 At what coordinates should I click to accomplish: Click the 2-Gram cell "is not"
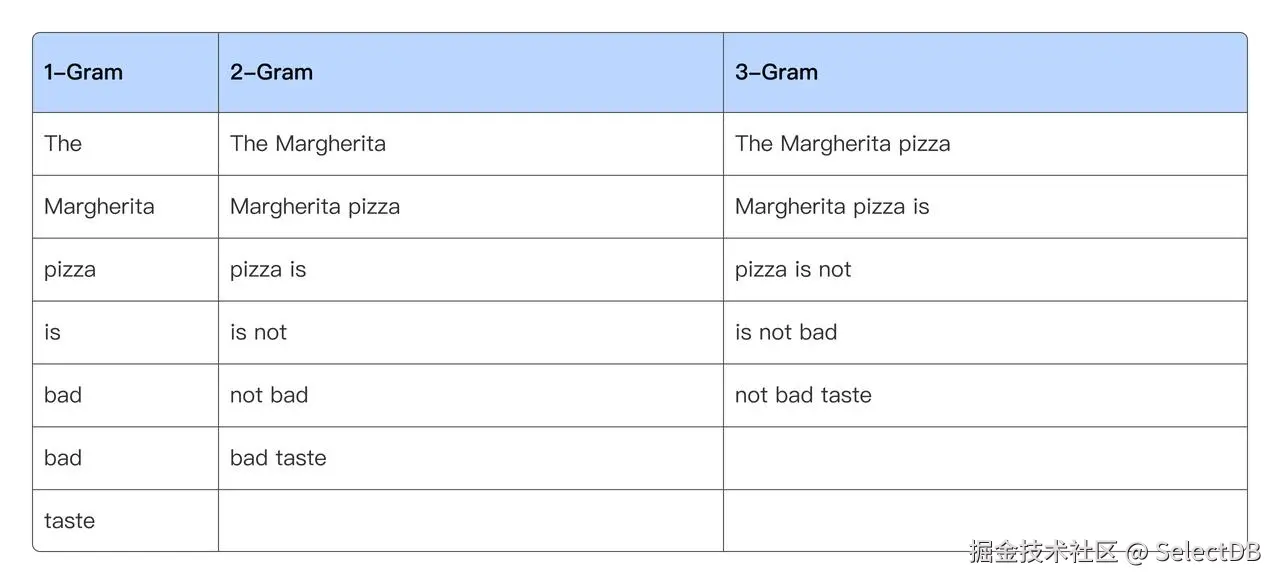[x=258, y=333]
